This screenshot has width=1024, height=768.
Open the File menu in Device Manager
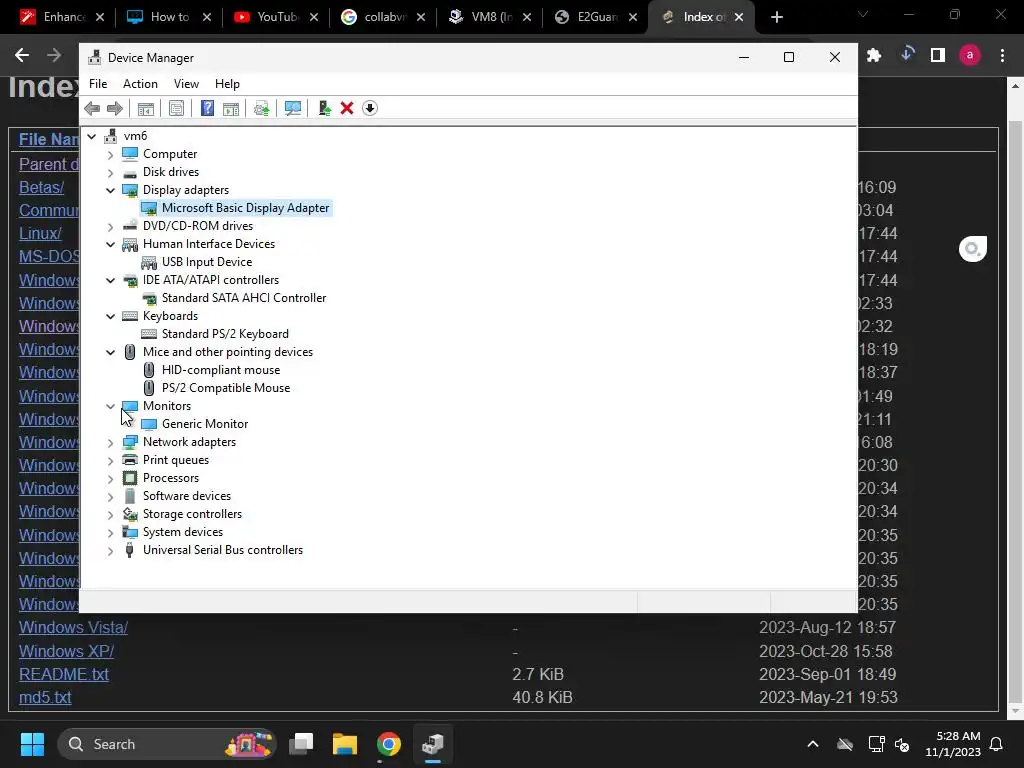[98, 84]
